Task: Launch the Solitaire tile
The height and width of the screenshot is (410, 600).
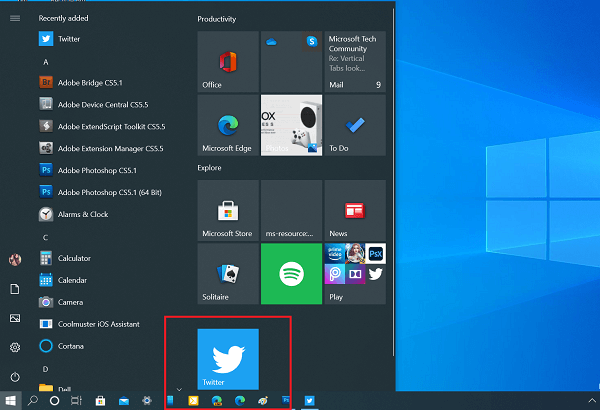Action: coord(228,274)
